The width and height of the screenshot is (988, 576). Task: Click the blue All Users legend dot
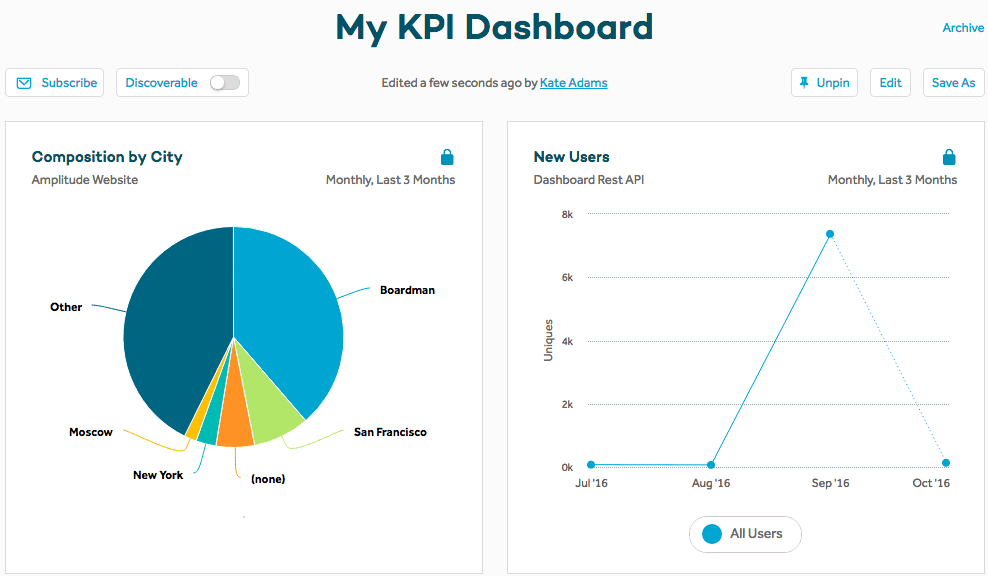[710, 534]
